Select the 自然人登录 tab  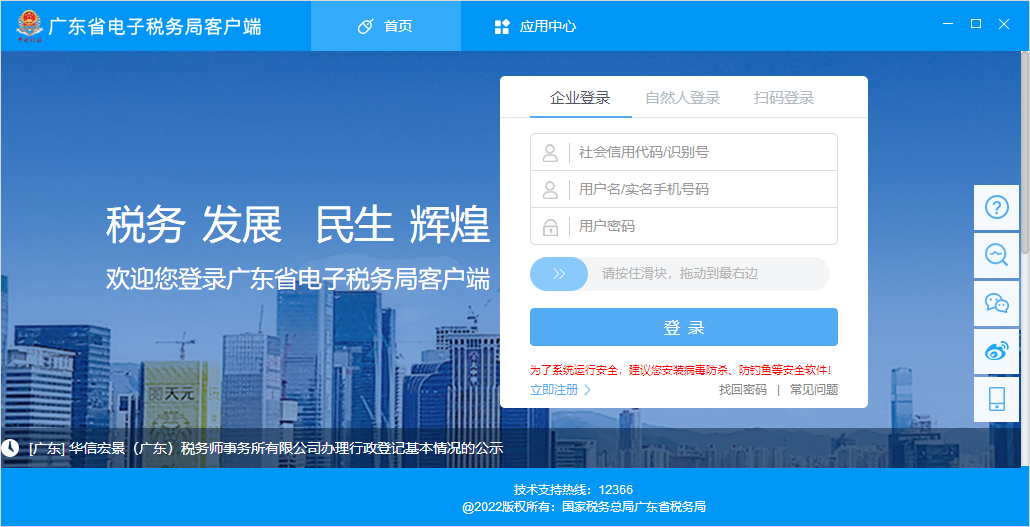683,98
